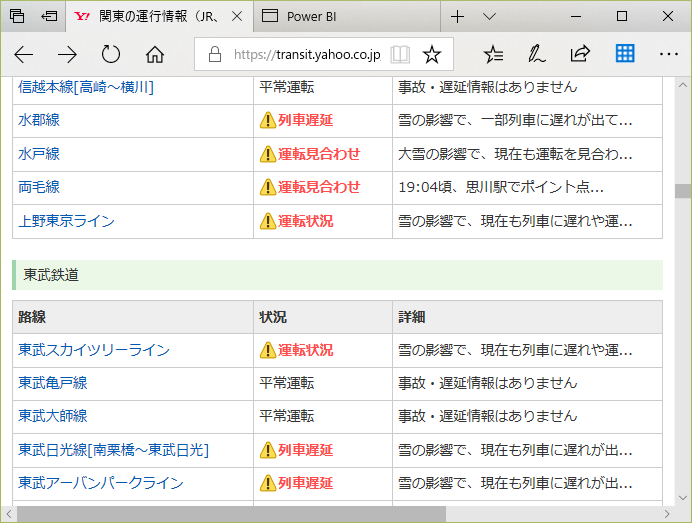Switch to the Power BI tab

coord(346,17)
